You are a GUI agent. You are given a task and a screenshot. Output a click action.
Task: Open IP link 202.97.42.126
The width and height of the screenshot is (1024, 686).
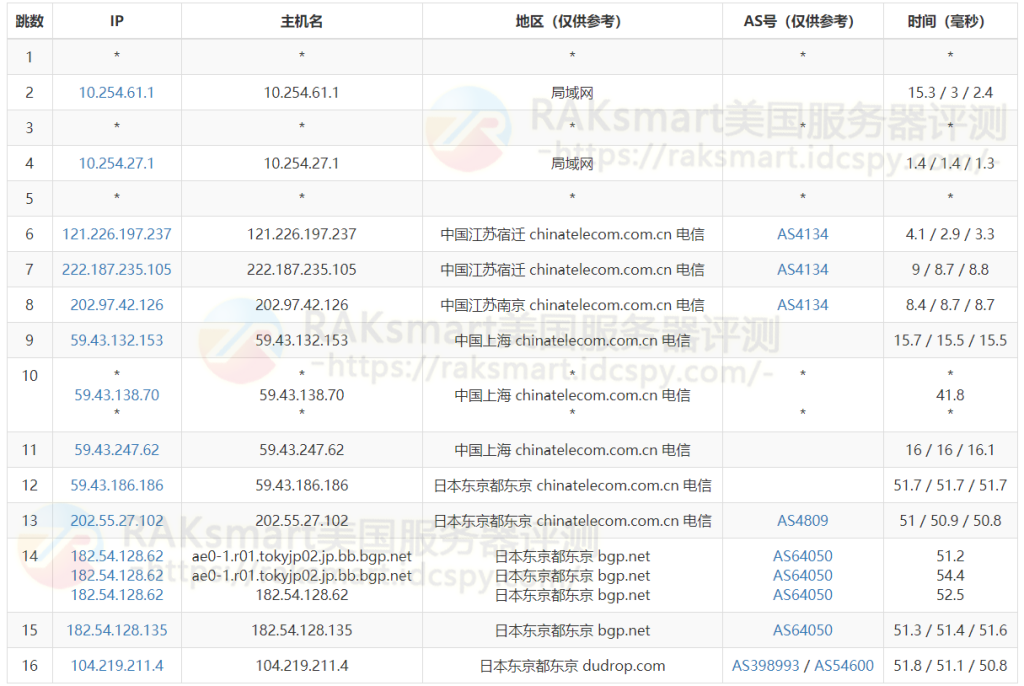[x=116, y=304]
